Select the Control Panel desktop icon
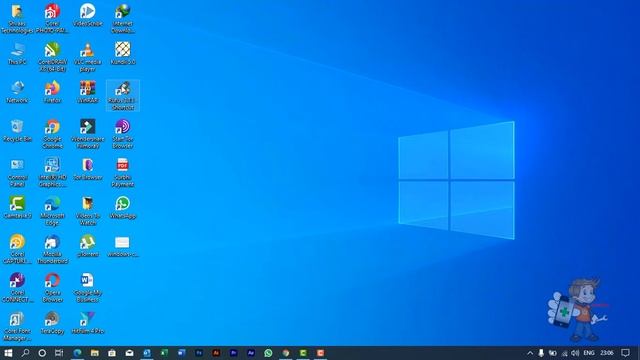Screen dimensions: 640x360 [x=17, y=172]
